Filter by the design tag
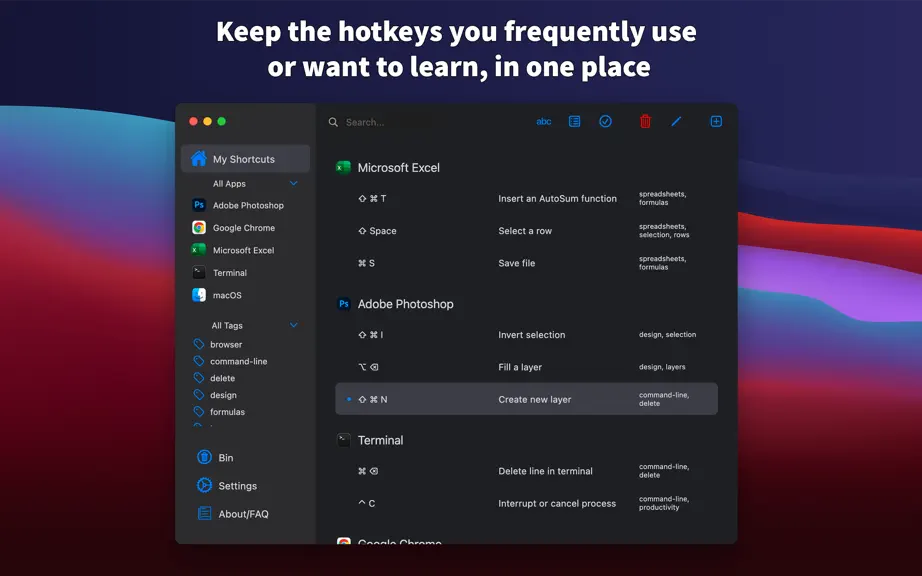922x576 pixels. pos(223,395)
